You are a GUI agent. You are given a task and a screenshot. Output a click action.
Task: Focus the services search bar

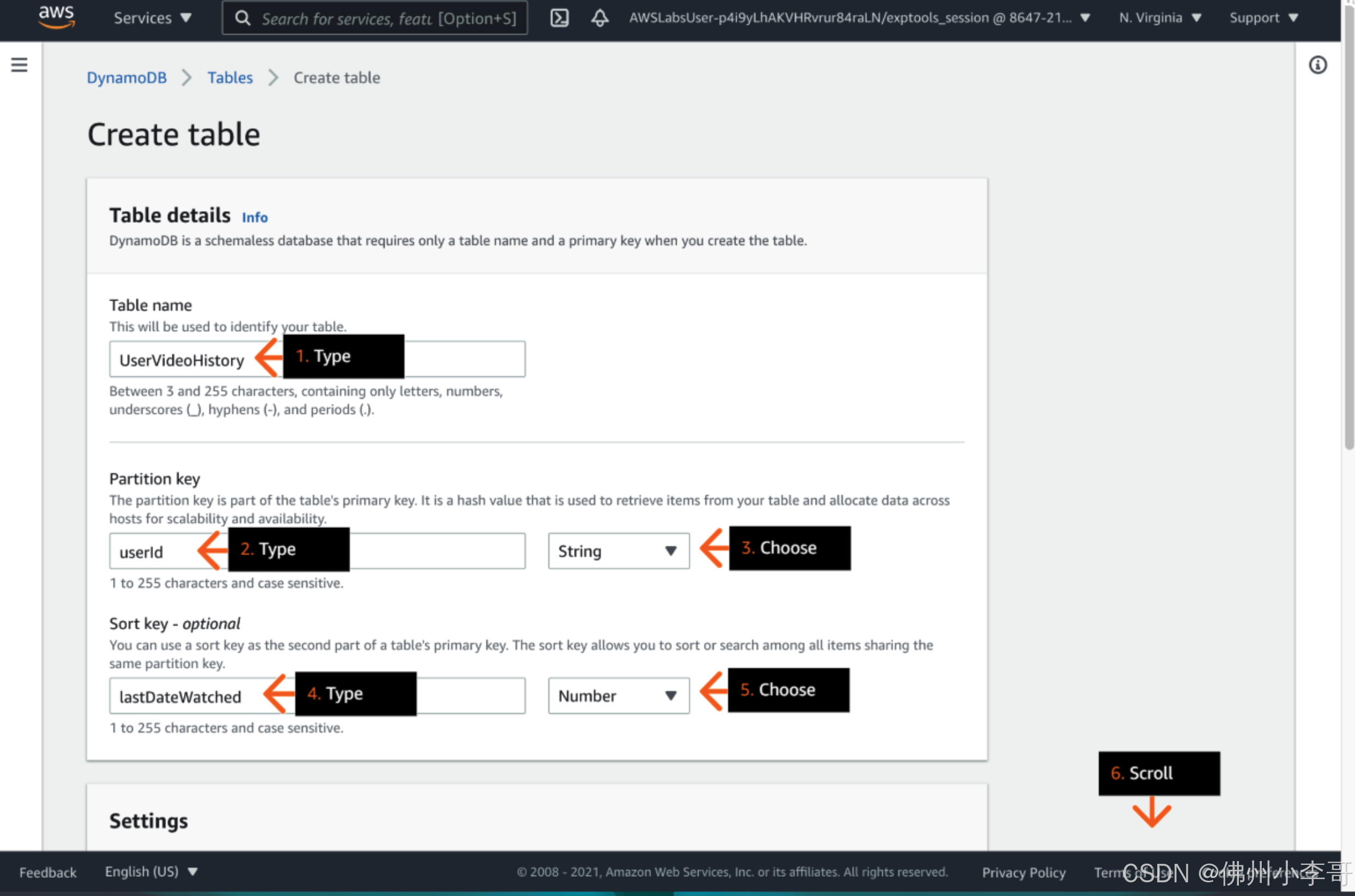click(374, 18)
